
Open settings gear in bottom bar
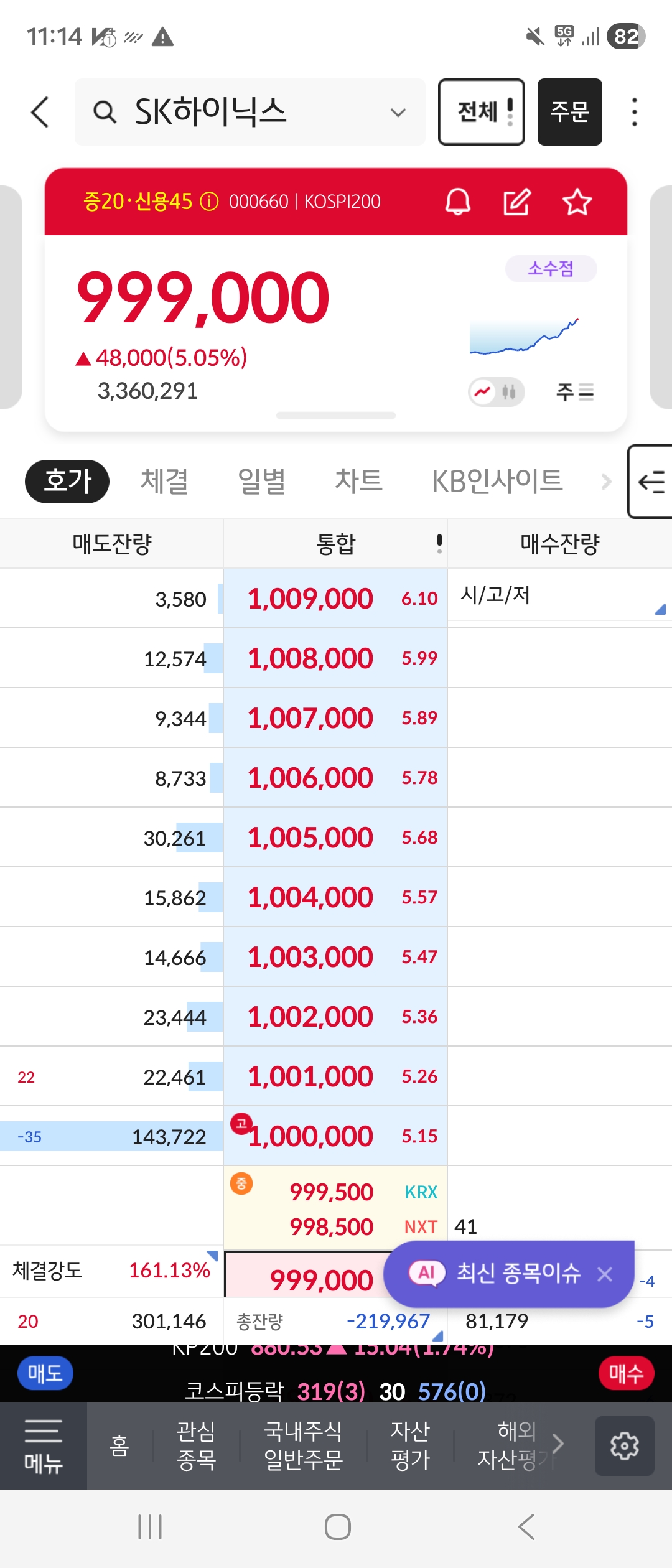coord(624,1445)
